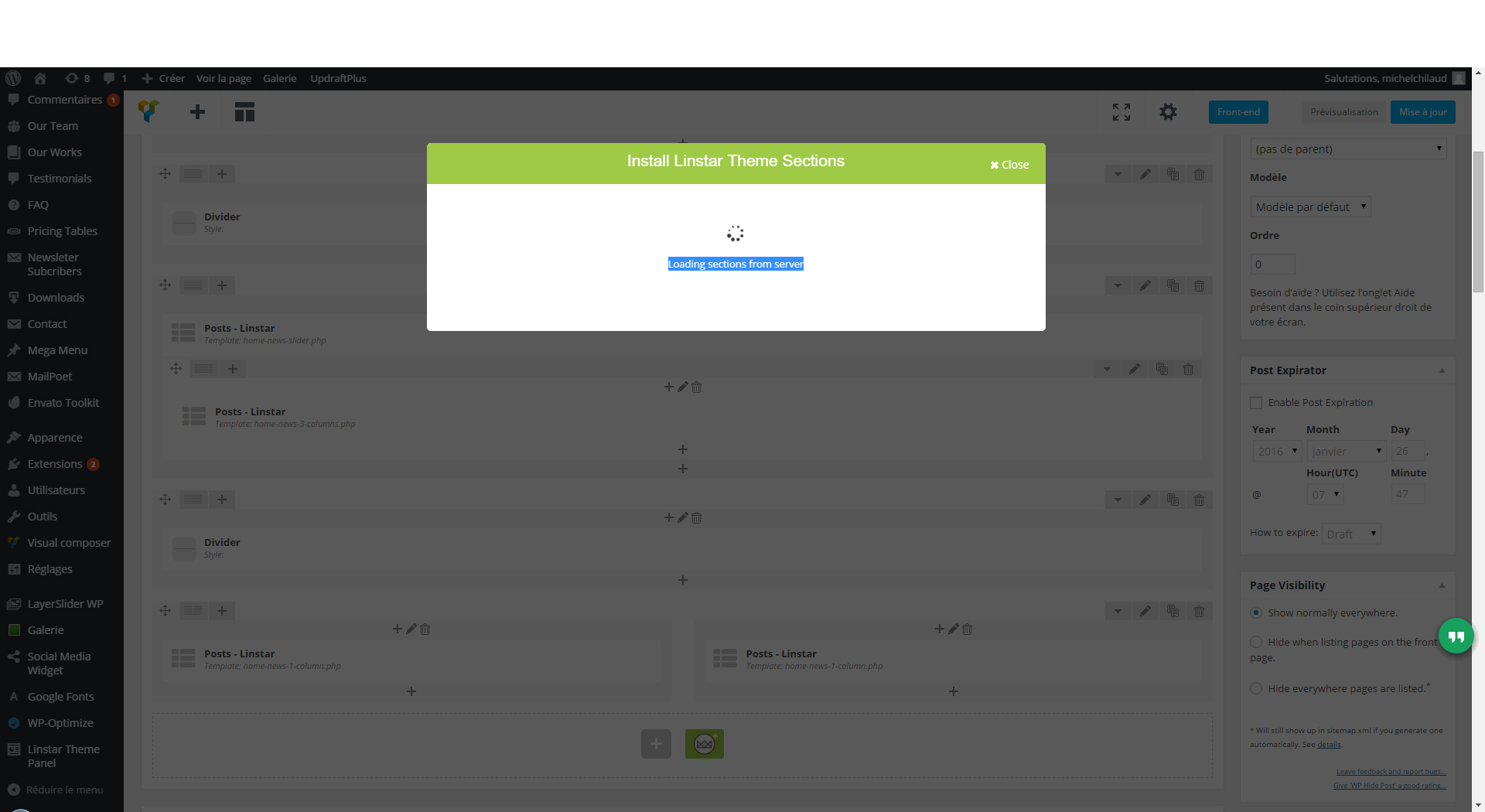The height and width of the screenshot is (812, 1485).
Task: Click the Ordre number input field
Action: [x=1272, y=264]
